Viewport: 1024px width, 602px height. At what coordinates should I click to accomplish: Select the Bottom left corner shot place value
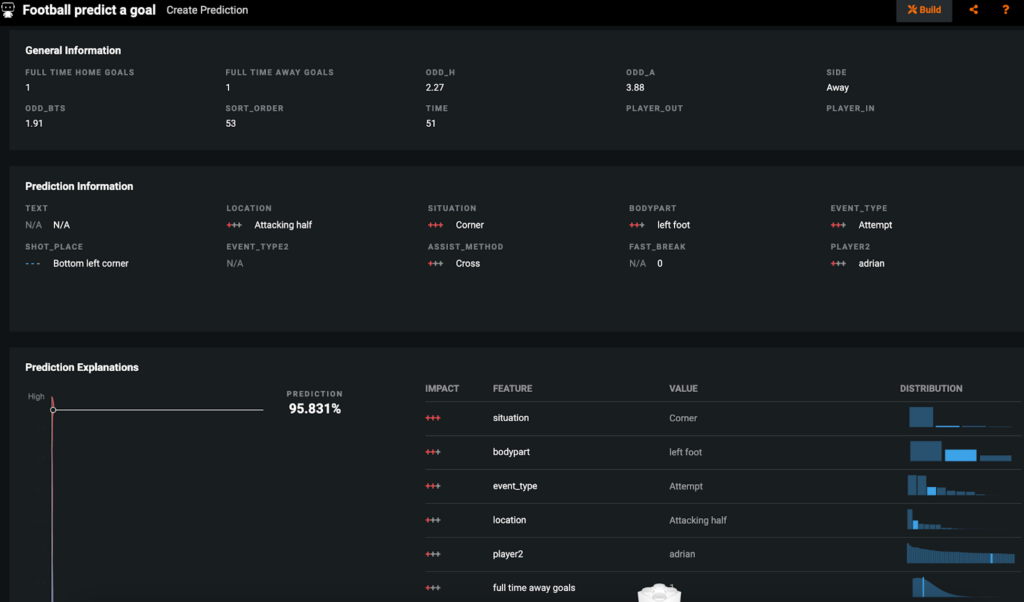(x=90, y=264)
